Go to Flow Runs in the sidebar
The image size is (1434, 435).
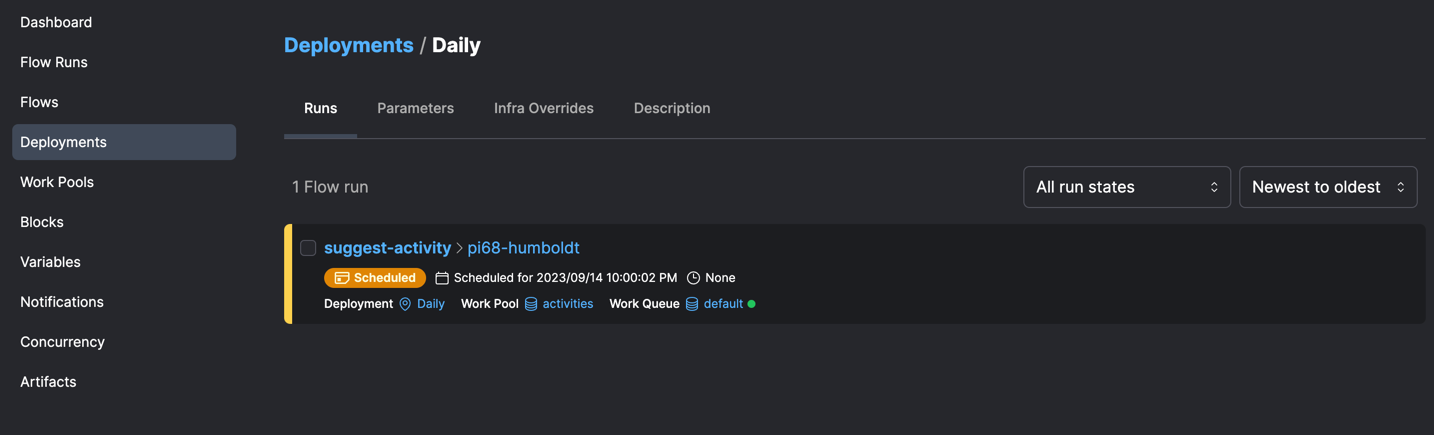click(54, 62)
